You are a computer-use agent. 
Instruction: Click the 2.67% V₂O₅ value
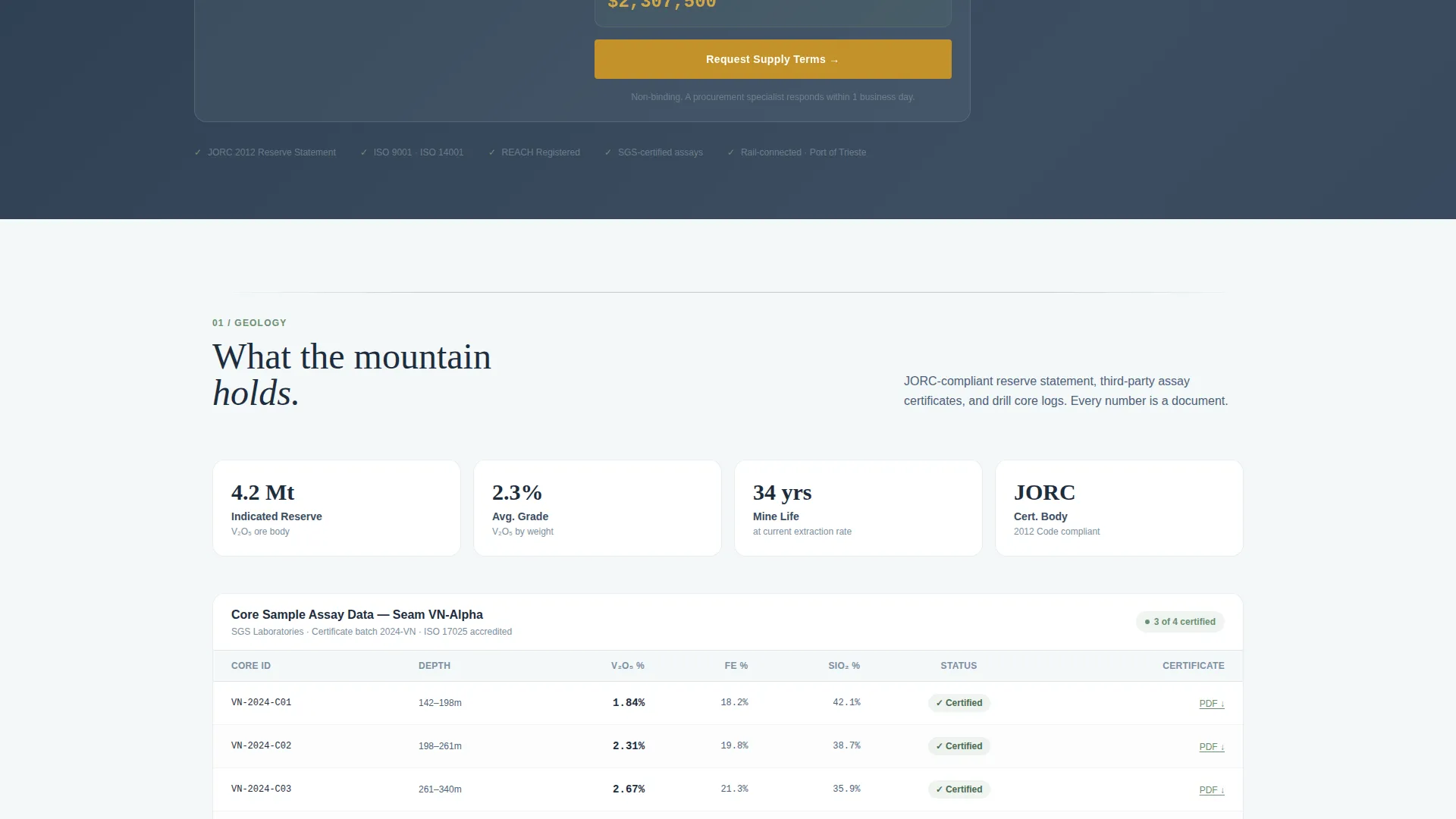pyautogui.click(x=629, y=789)
